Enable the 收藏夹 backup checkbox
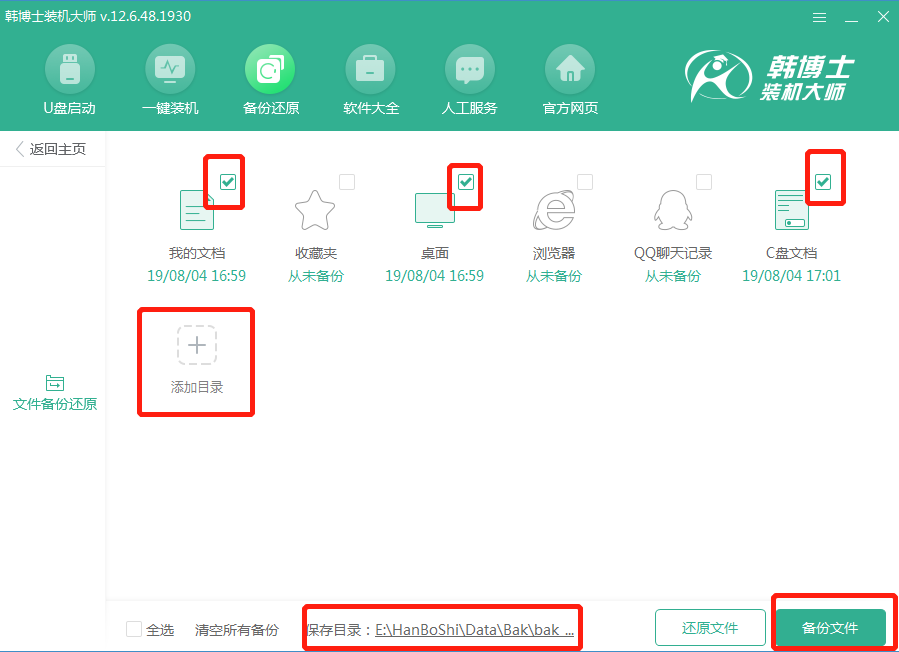 click(x=347, y=181)
